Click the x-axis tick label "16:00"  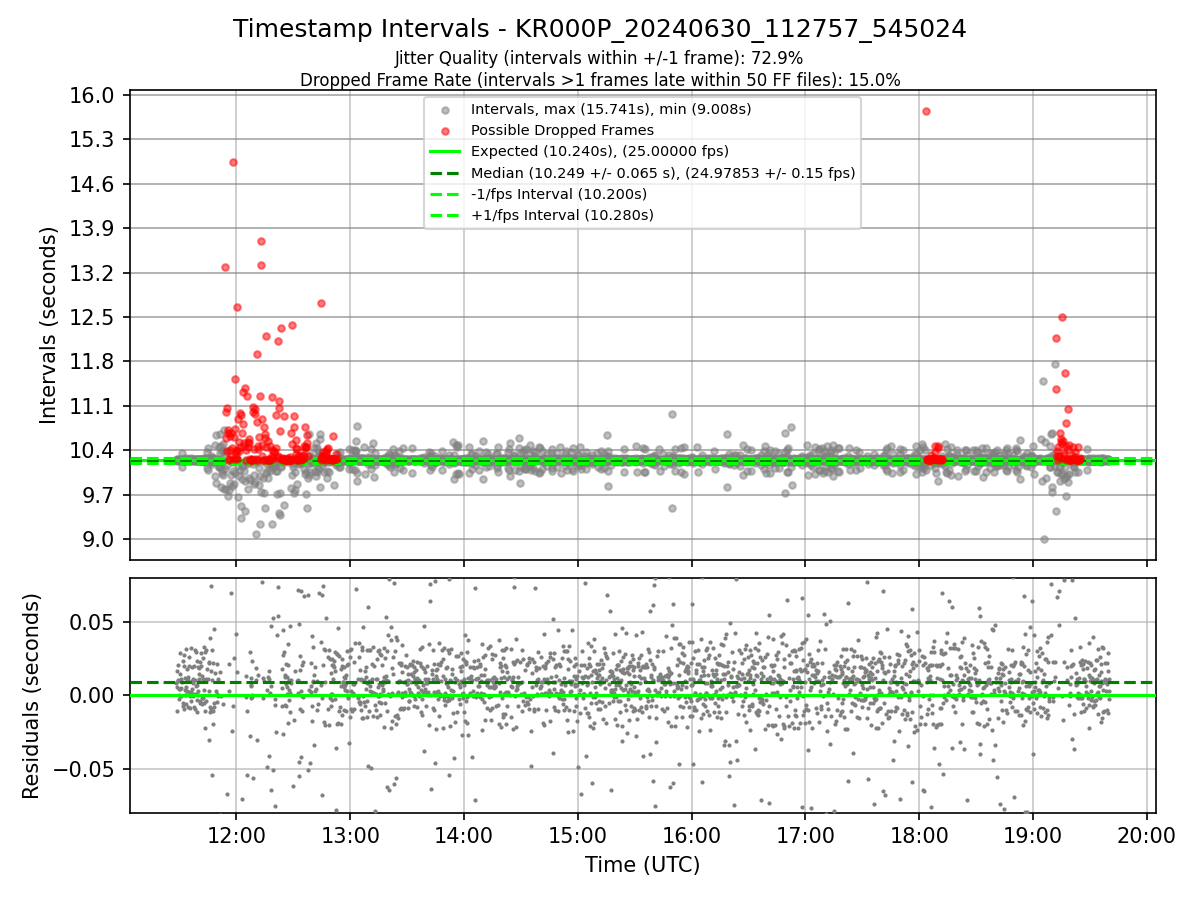(692, 833)
